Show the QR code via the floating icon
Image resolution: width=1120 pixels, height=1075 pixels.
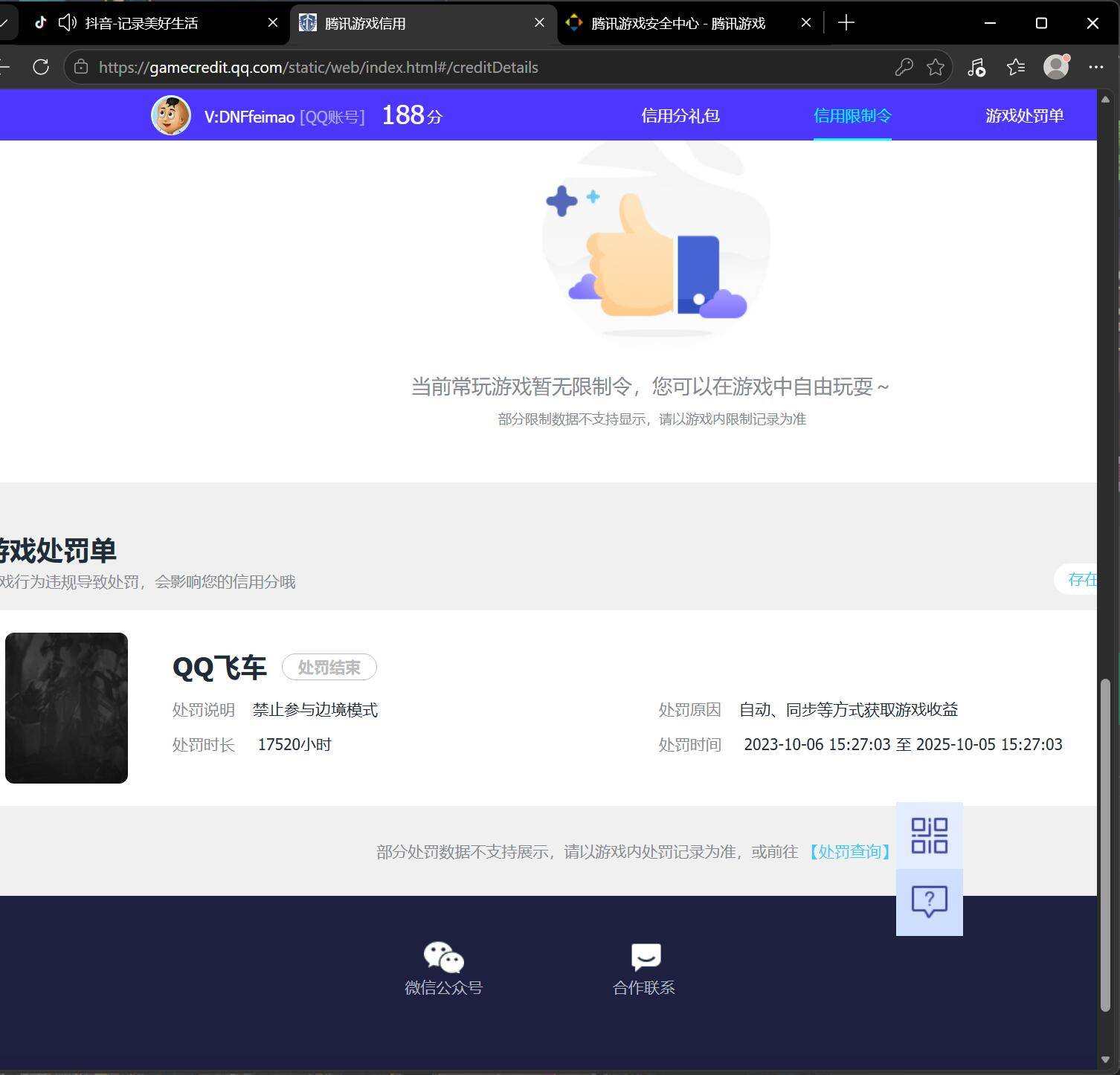click(930, 836)
